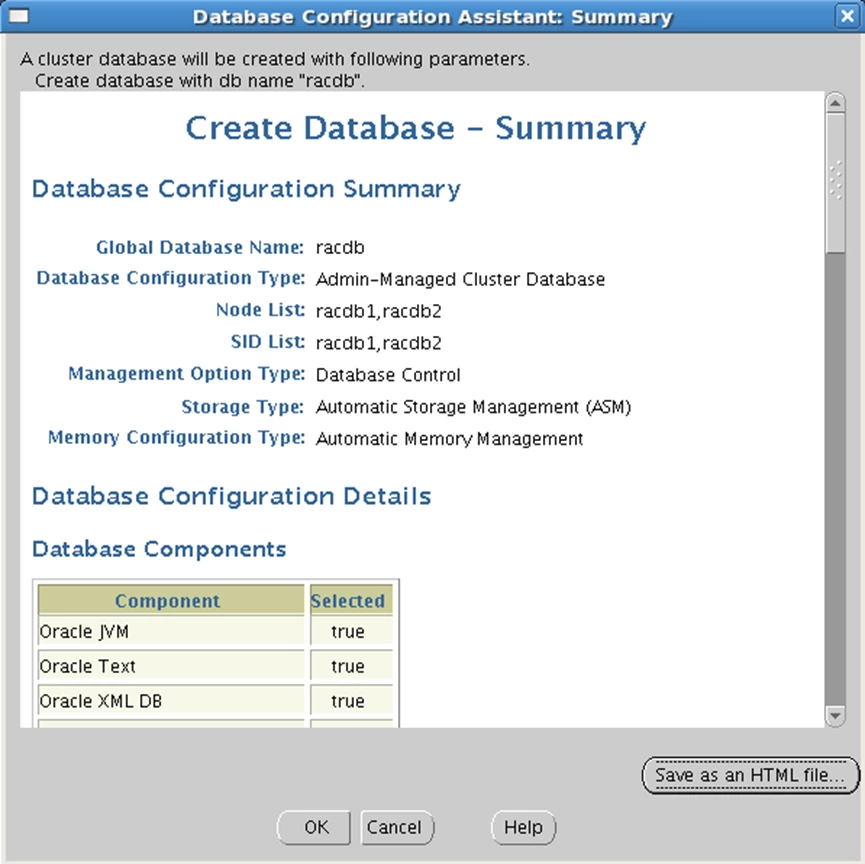Click the Storage Type label
865x864 pixels.
pos(243,407)
